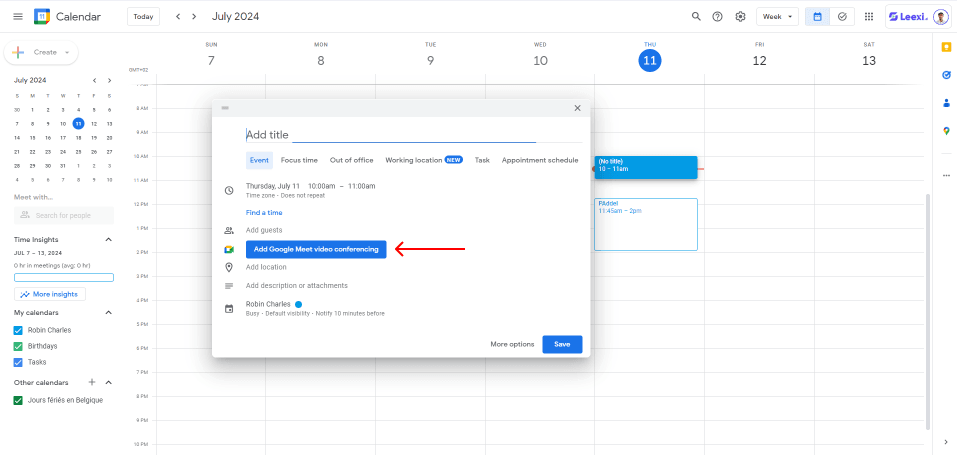This screenshot has width=957, height=455.
Task: Click the Today button
Action: (x=143, y=16)
